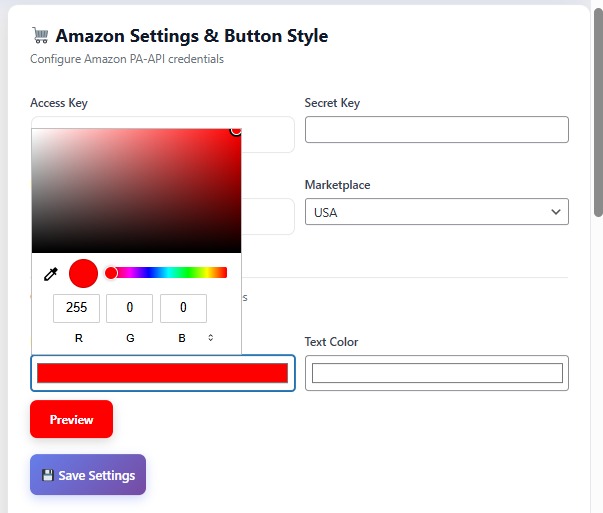Viewport: 603px width, 513px height.
Task: Click the saturation gradient color area
Action: pos(137,191)
